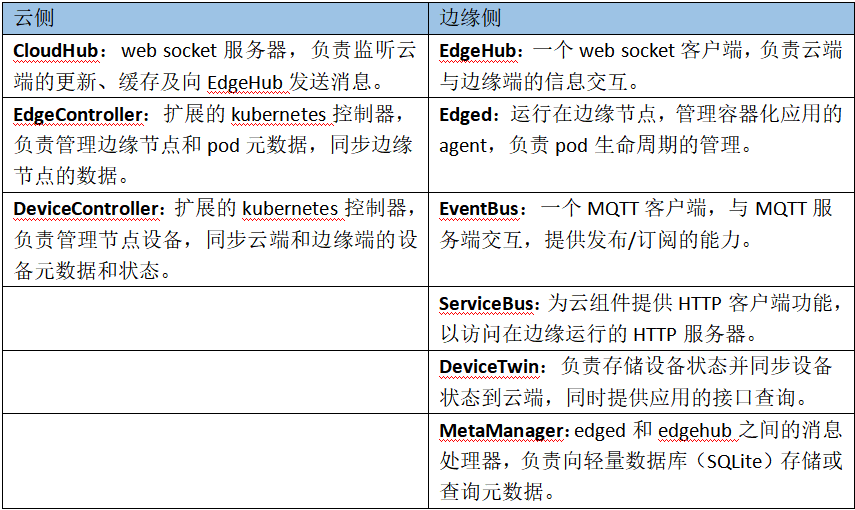Click the 边缘侧 column header cell
The height and width of the screenshot is (510, 855).
(470, 18)
